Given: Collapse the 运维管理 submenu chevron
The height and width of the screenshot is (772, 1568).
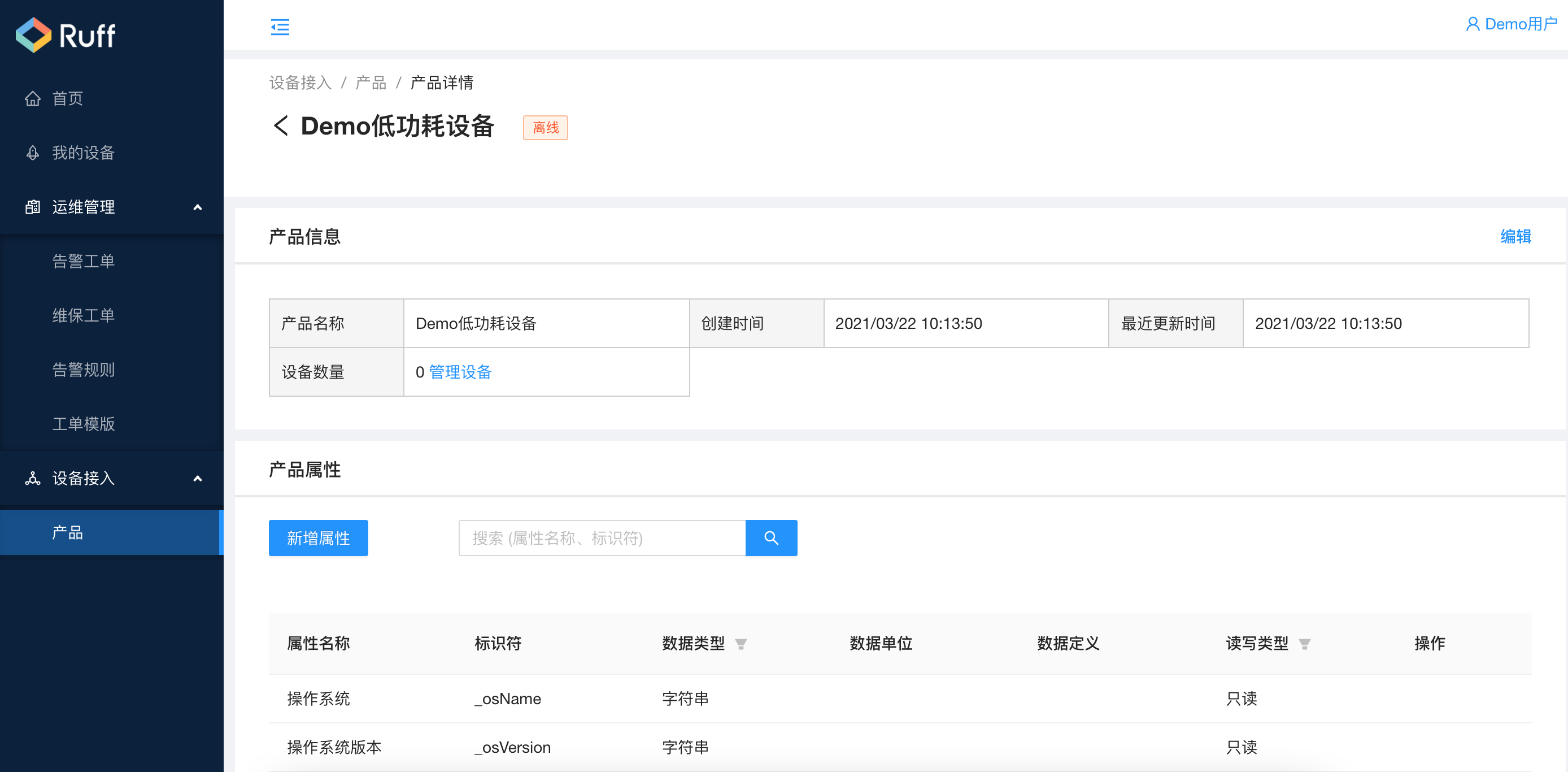Looking at the screenshot, I should pyautogui.click(x=197, y=207).
